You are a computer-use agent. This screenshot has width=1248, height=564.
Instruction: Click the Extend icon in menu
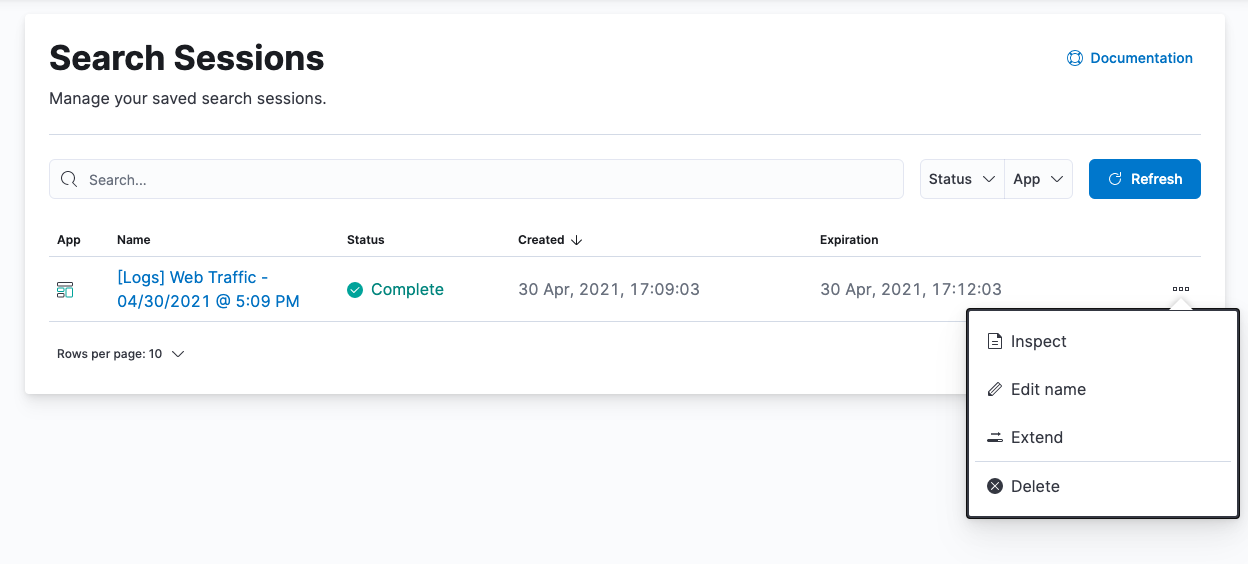tap(995, 437)
